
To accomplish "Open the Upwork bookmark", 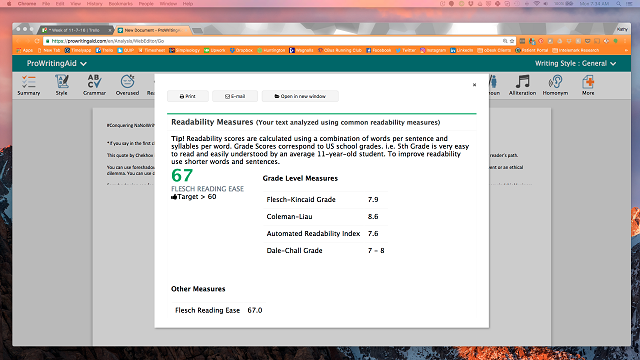I will click(x=215, y=51).
